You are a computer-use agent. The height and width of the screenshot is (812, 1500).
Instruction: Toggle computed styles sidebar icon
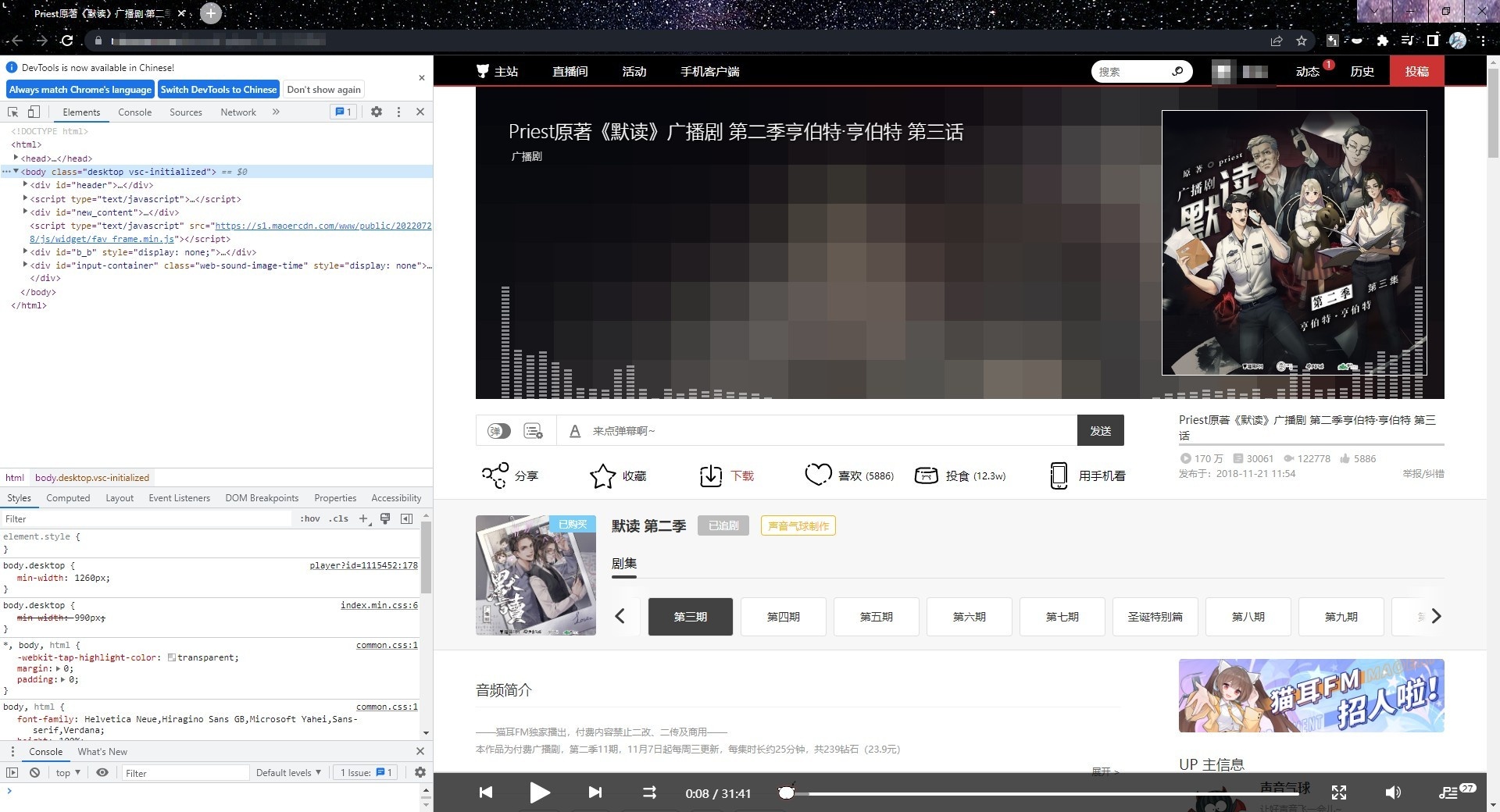406,518
